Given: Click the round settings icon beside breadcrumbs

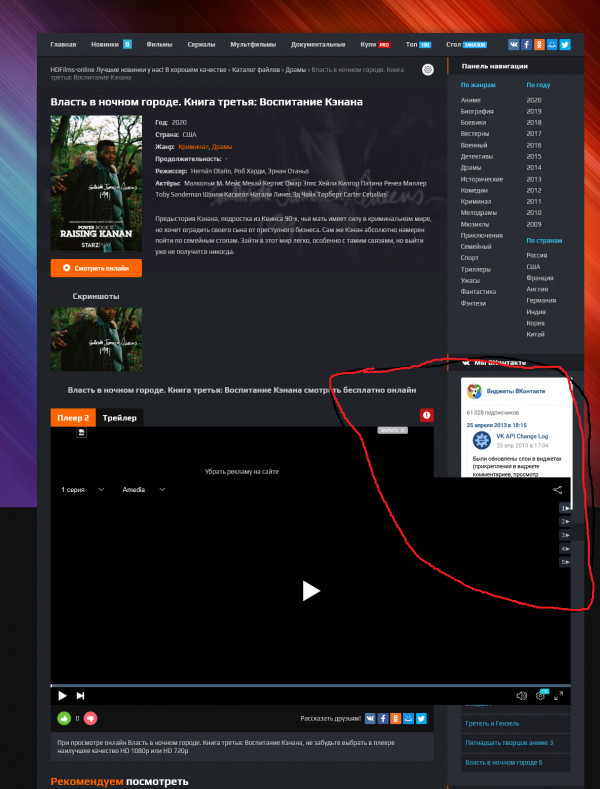Looking at the screenshot, I should click(427, 69).
